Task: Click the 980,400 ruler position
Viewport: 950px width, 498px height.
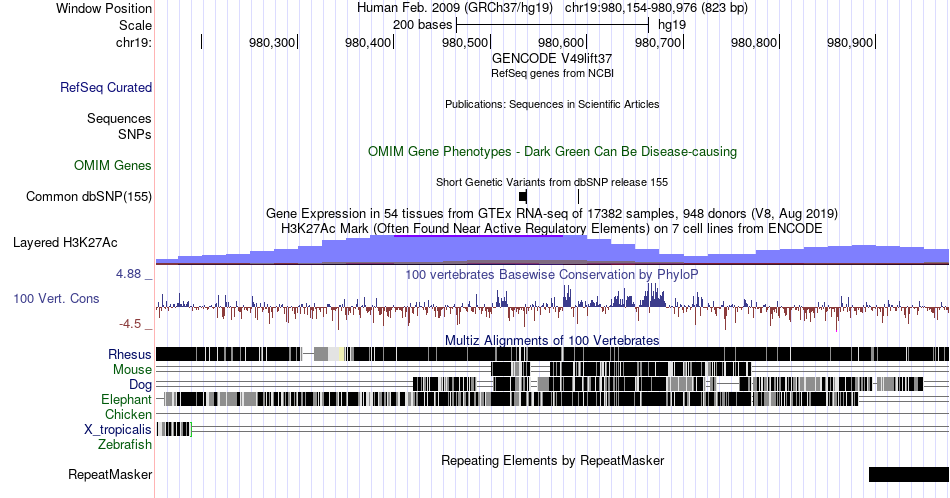Action: [x=368, y=42]
